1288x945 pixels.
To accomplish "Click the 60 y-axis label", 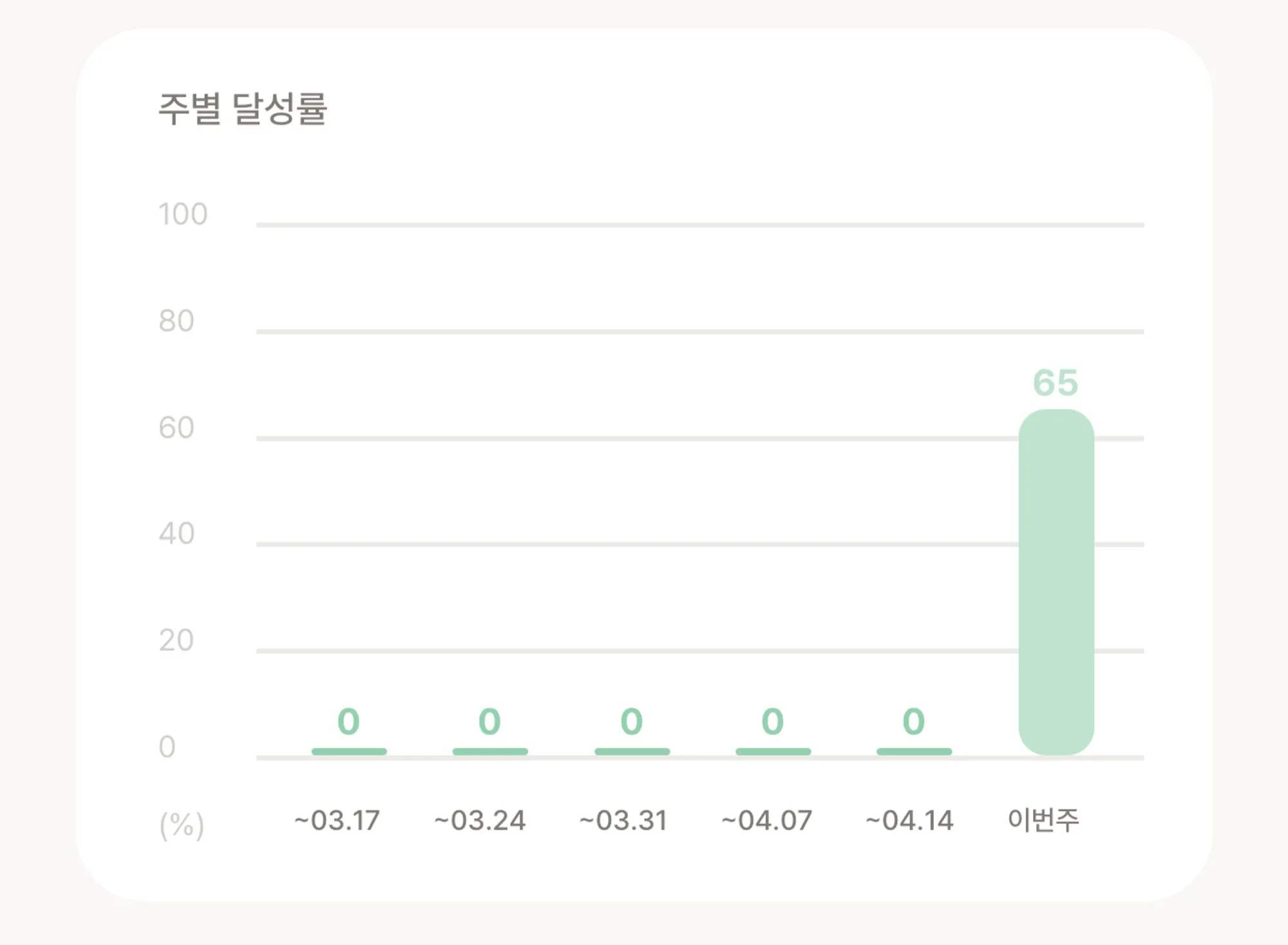I will click(176, 427).
